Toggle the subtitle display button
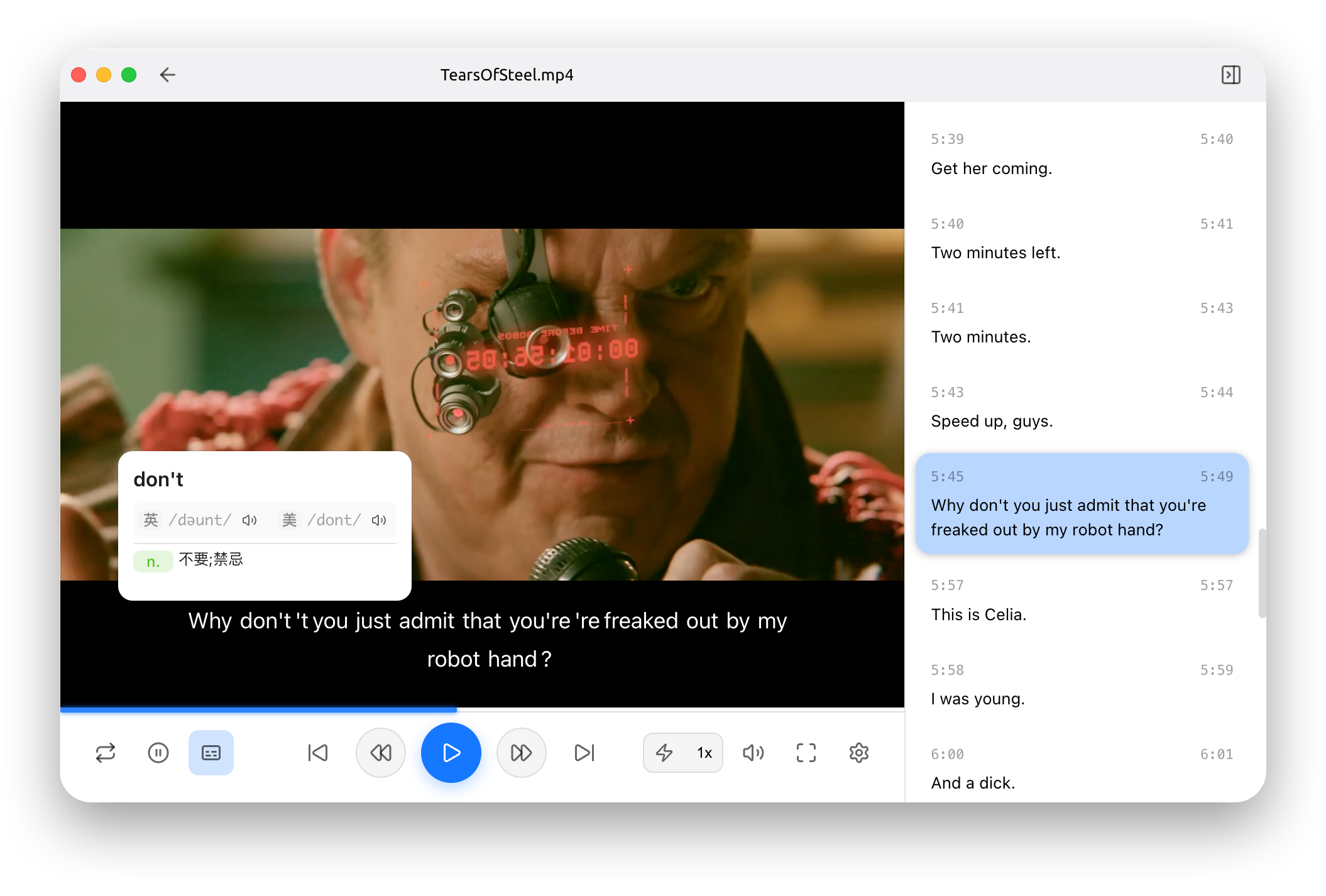This screenshot has width=1326, height=896. point(211,753)
